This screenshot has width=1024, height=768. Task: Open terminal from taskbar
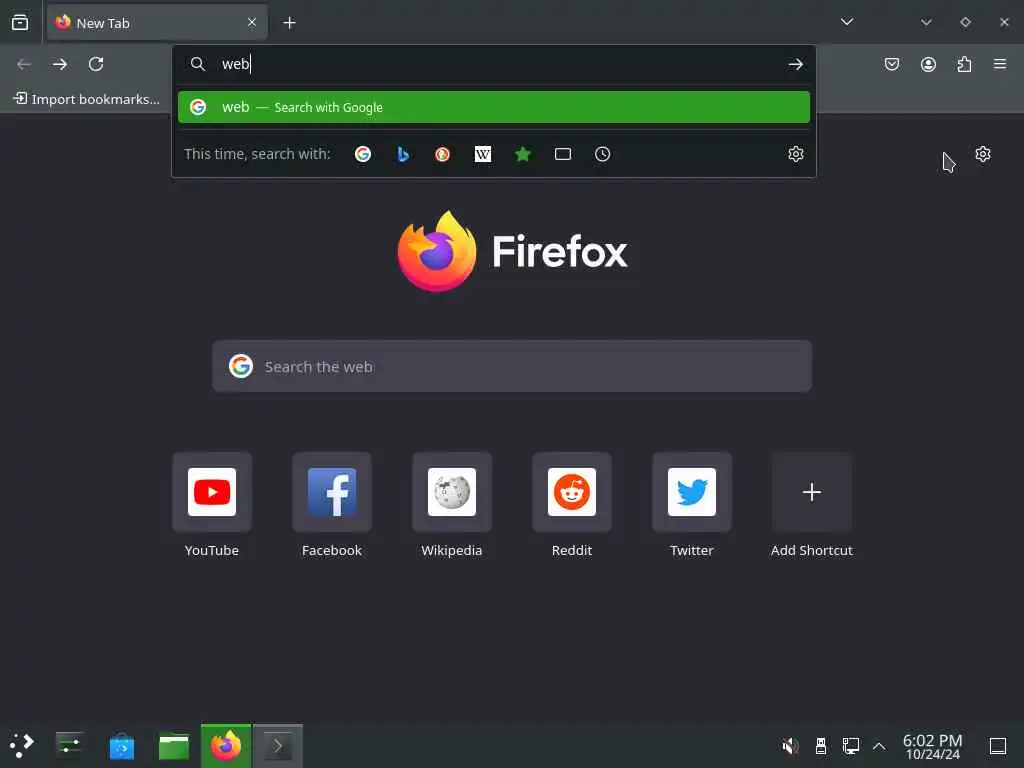278,745
